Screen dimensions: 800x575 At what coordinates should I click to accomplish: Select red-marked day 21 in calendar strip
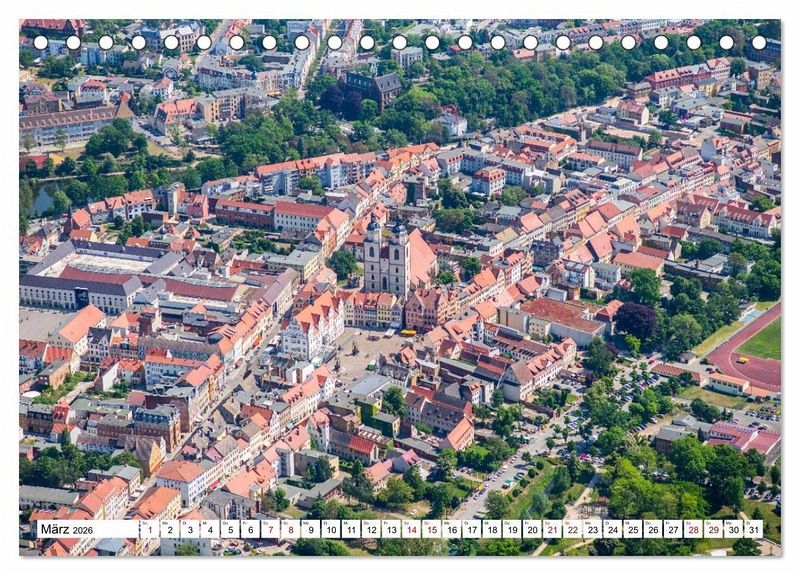pyautogui.click(x=553, y=529)
